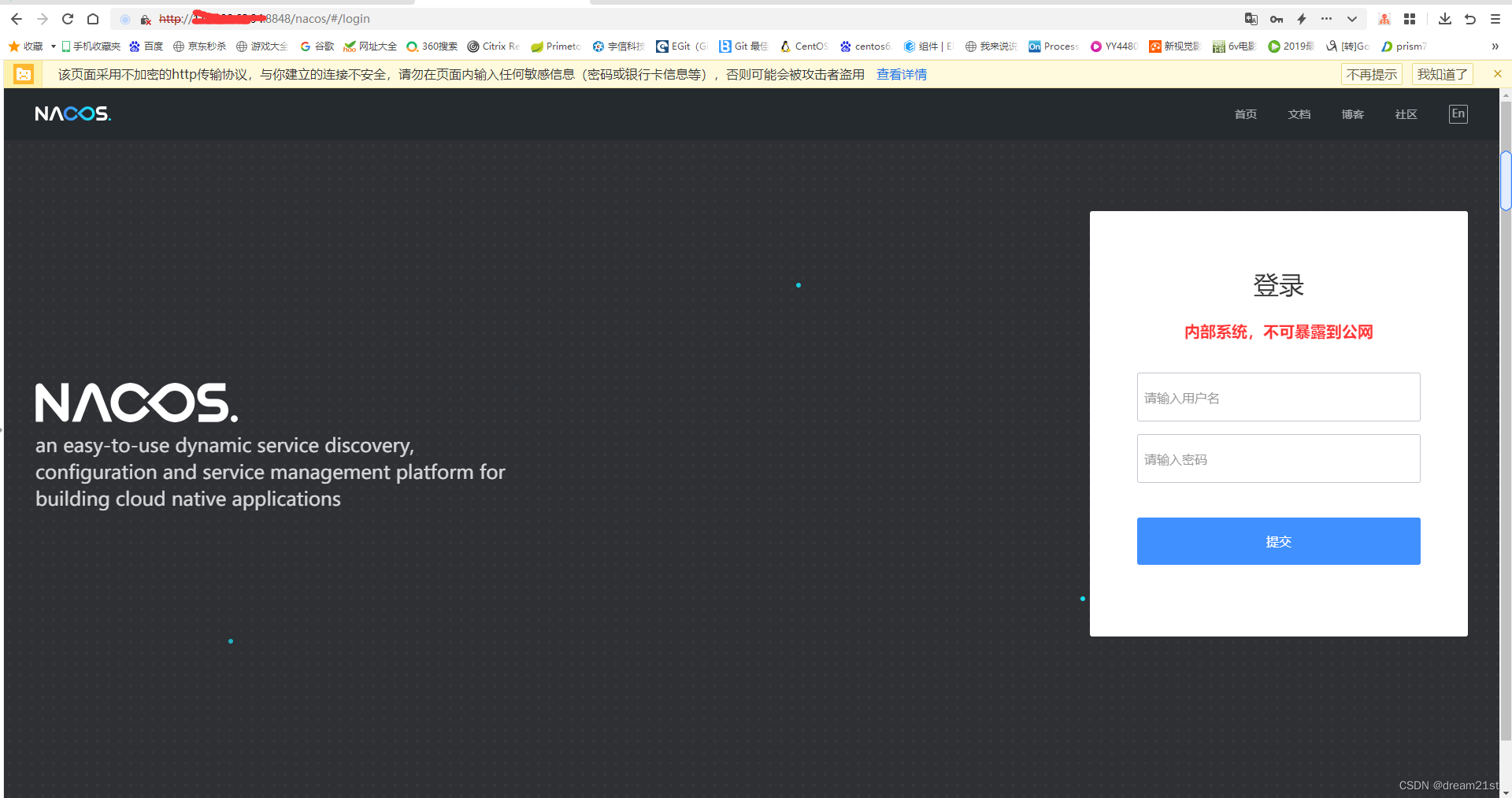Open the YY4480 bookmark

[x=1114, y=46]
